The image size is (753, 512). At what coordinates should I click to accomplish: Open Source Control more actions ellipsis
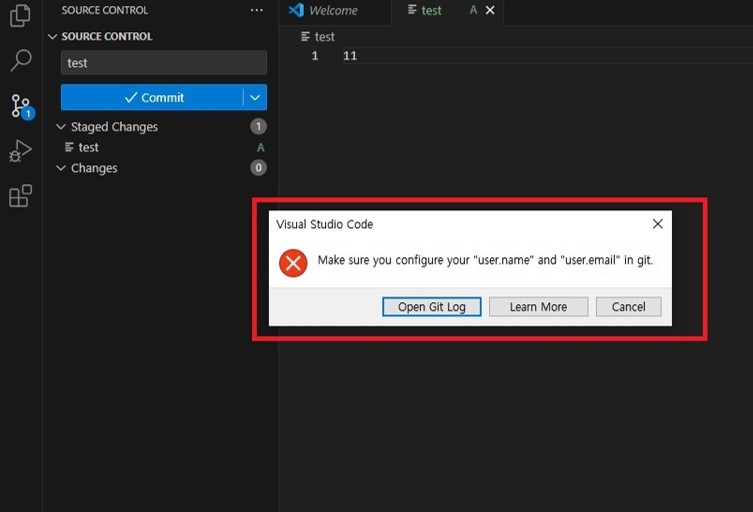256,10
